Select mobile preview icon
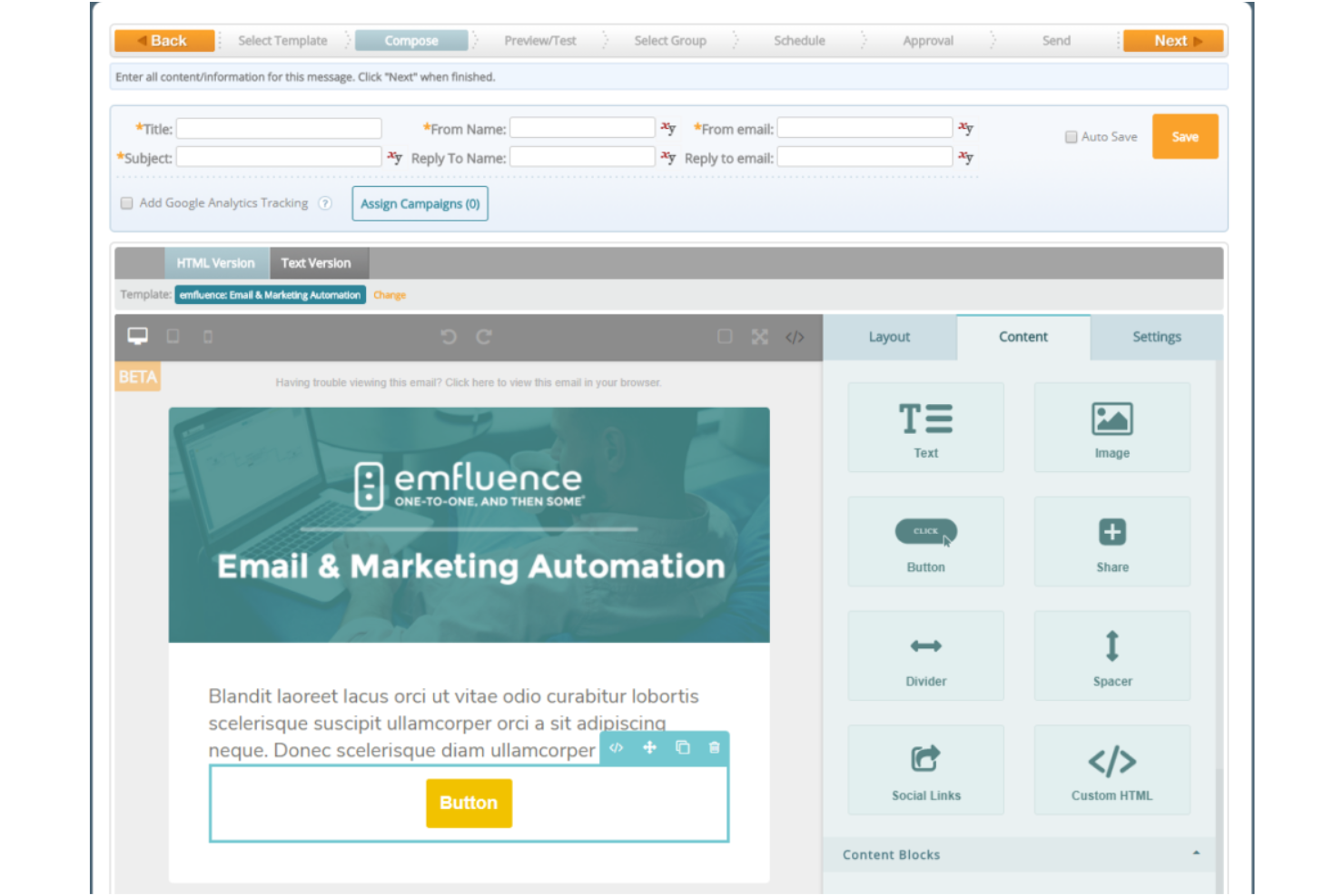 tap(208, 337)
